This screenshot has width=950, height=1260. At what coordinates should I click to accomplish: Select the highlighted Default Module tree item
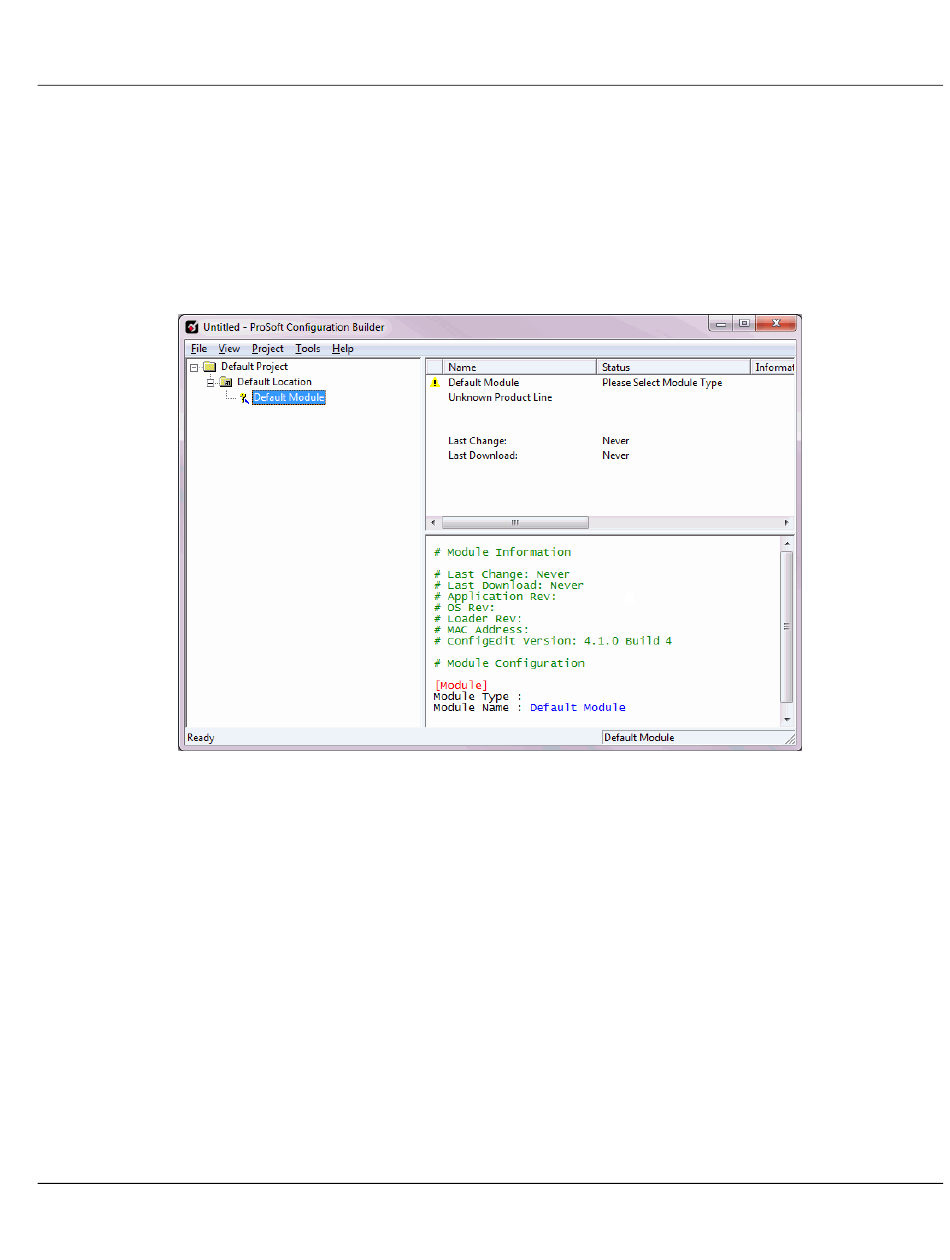(289, 398)
